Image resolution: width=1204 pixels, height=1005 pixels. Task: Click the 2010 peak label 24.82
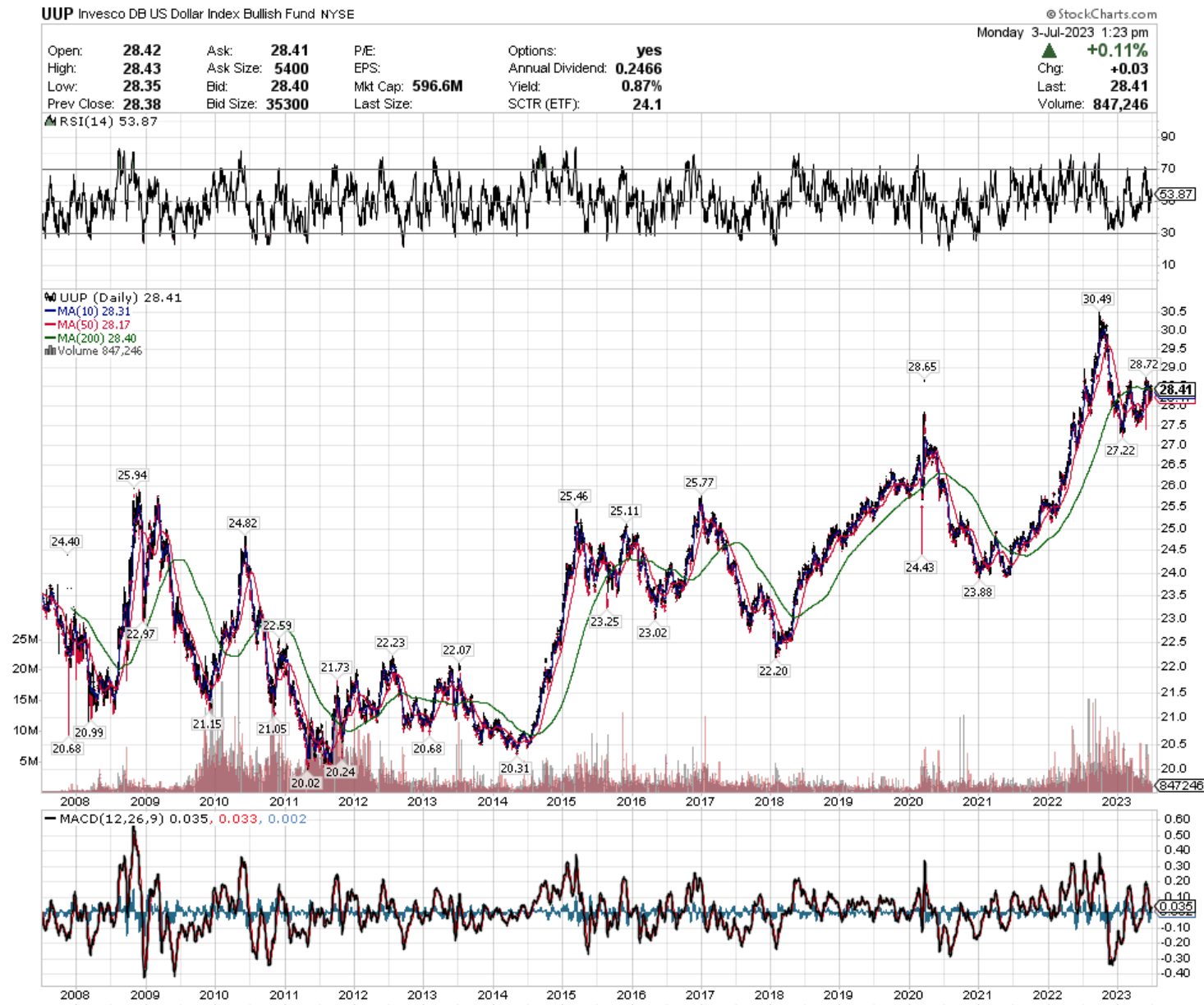243,522
